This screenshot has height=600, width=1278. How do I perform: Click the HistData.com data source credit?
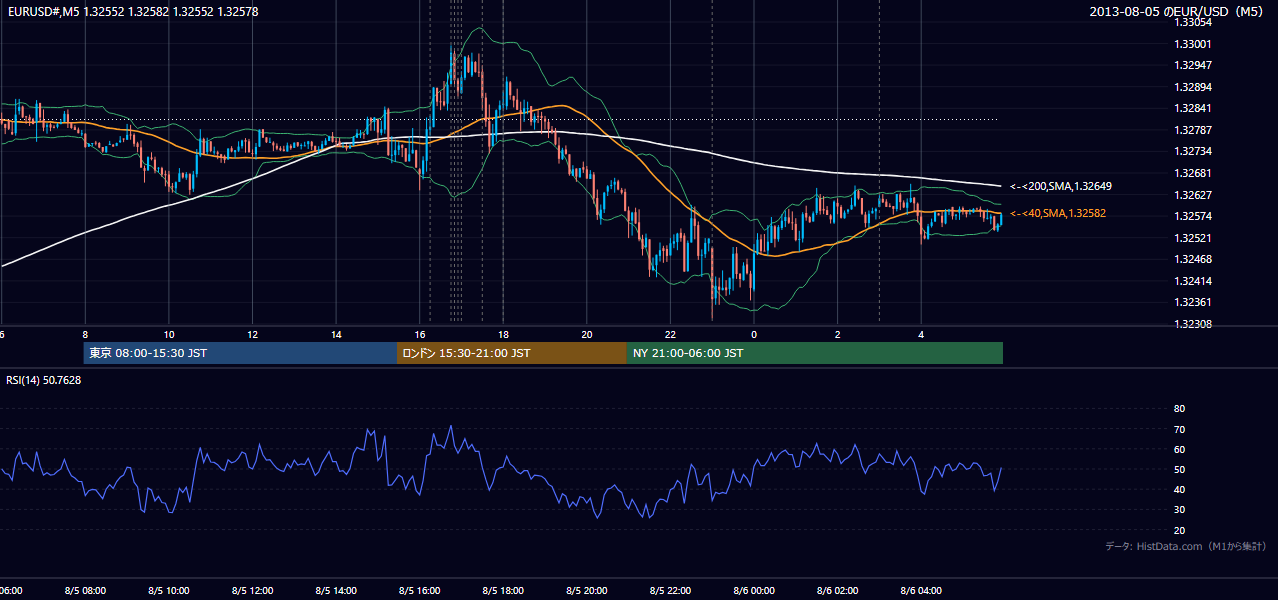(1186, 546)
